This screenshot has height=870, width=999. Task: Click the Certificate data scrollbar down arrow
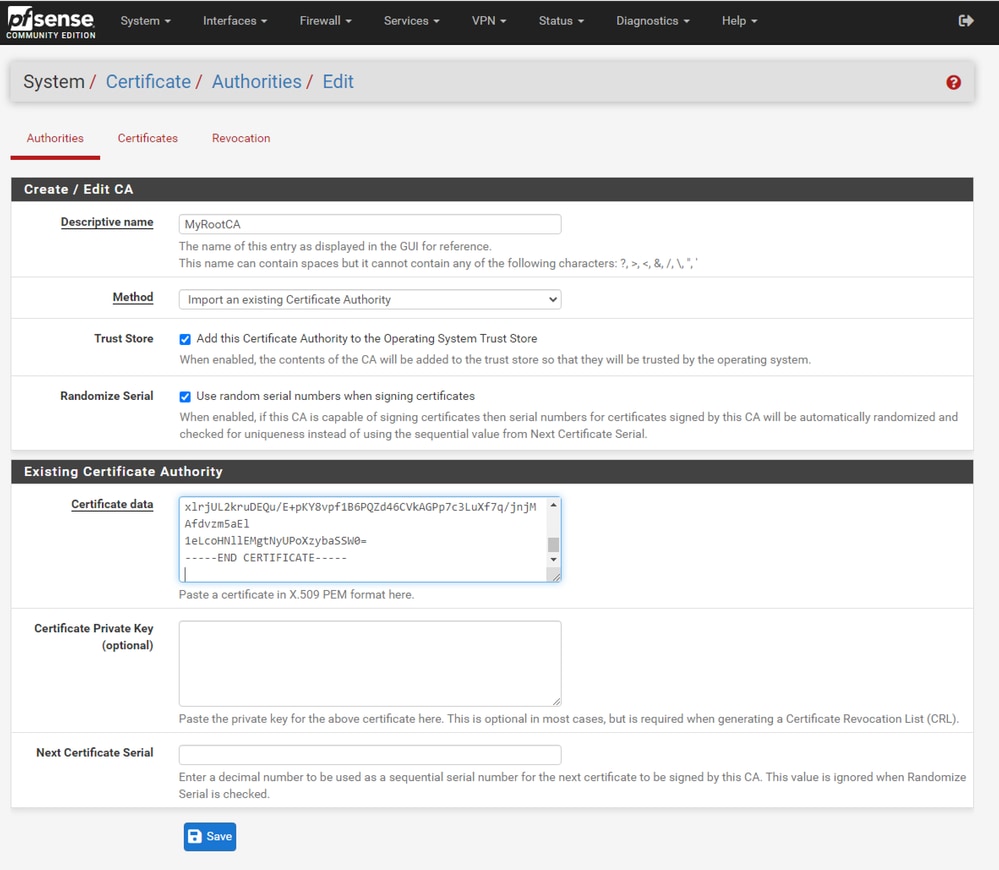click(x=554, y=559)
